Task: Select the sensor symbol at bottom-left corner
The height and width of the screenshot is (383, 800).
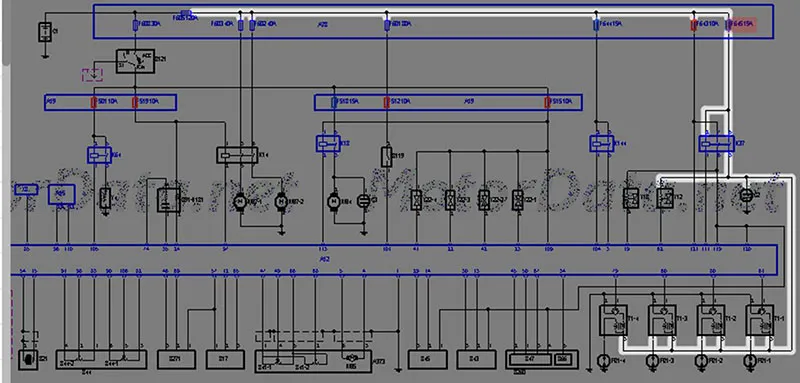Action: 28,360
